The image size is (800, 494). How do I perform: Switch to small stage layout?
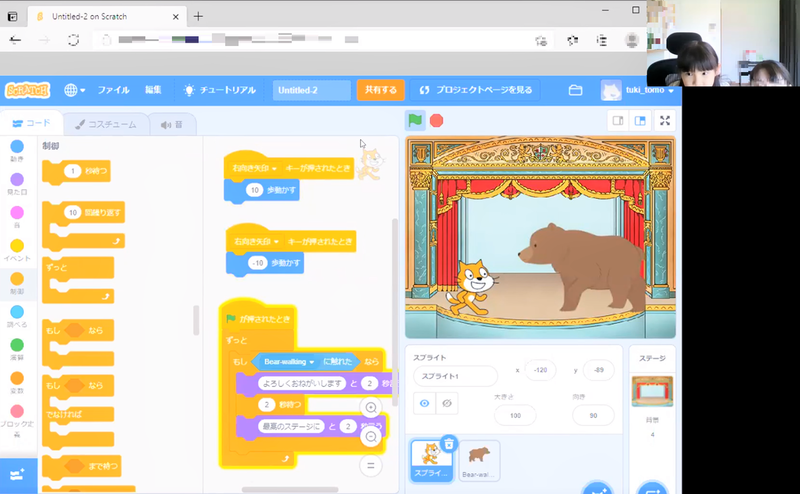[618, 120]
